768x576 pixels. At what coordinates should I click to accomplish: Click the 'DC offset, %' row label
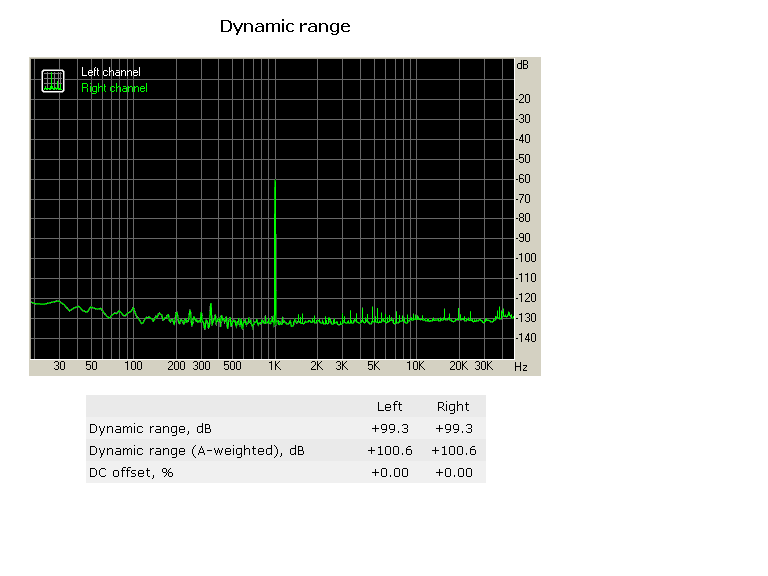(131, 473)
